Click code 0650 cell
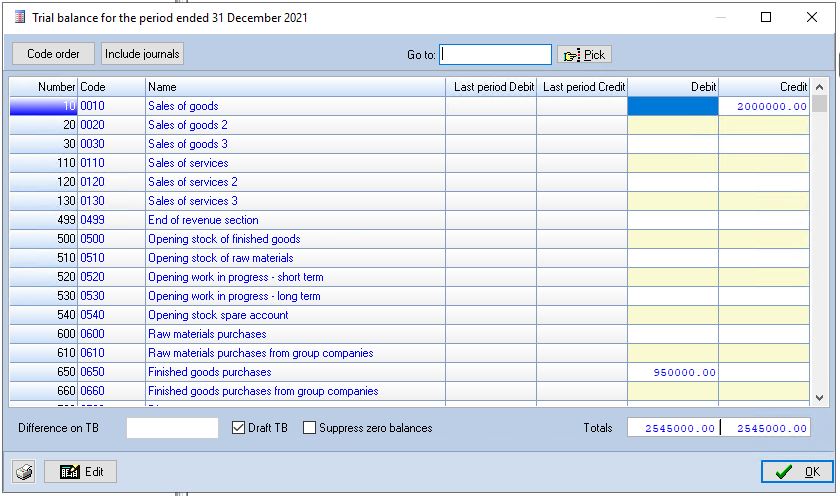The height and width of the screenshot is (496, 840). coord(111,372)
